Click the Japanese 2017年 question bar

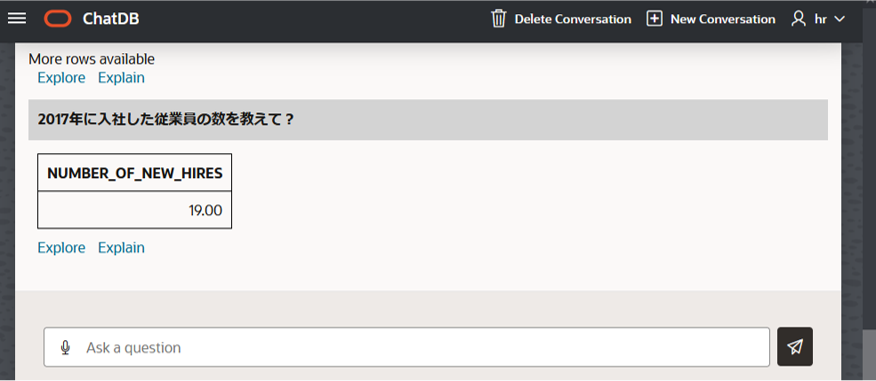point(428,120)
